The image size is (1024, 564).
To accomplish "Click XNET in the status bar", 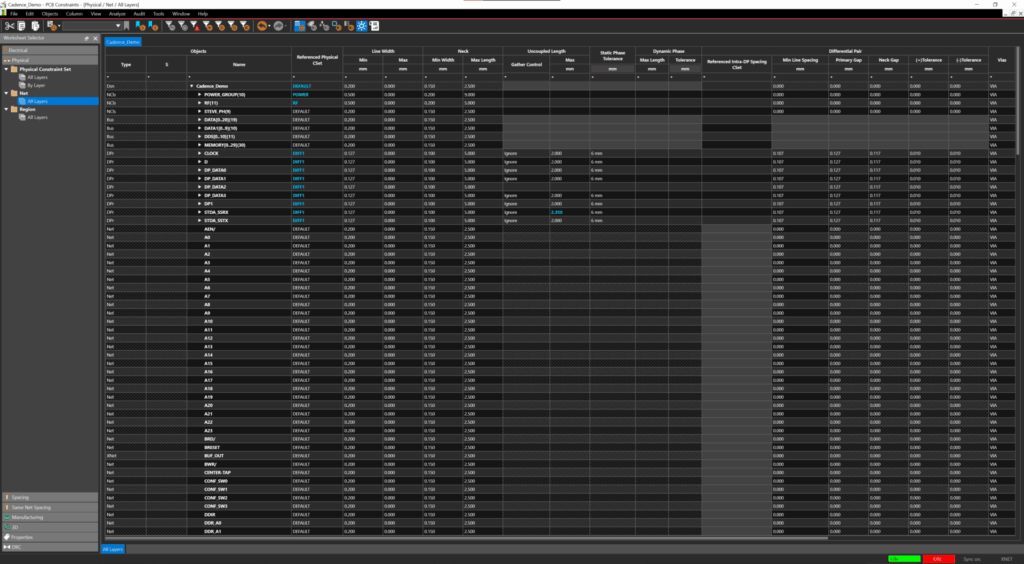I will 1006,559.
